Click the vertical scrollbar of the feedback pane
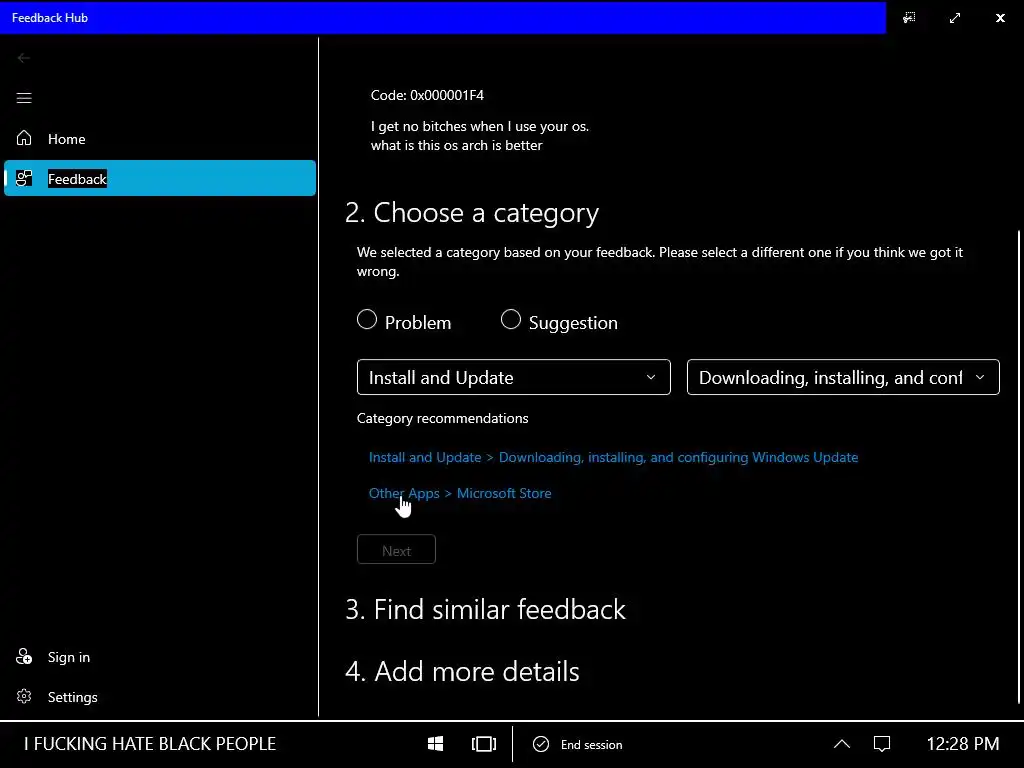This screenshot has width=1024, height=768. (x=1018, y=467)
